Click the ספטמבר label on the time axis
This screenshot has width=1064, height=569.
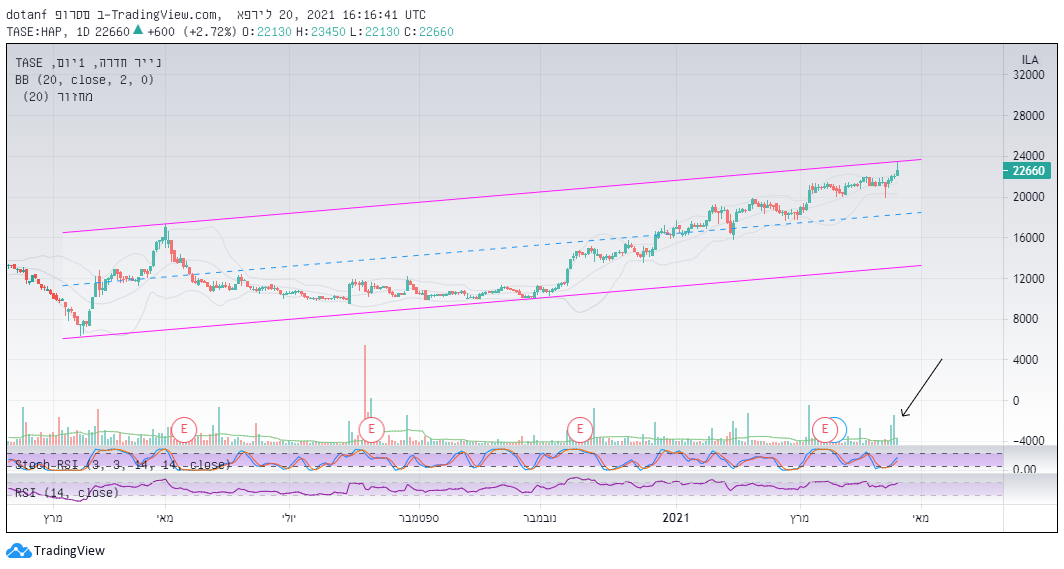point(419,518)
